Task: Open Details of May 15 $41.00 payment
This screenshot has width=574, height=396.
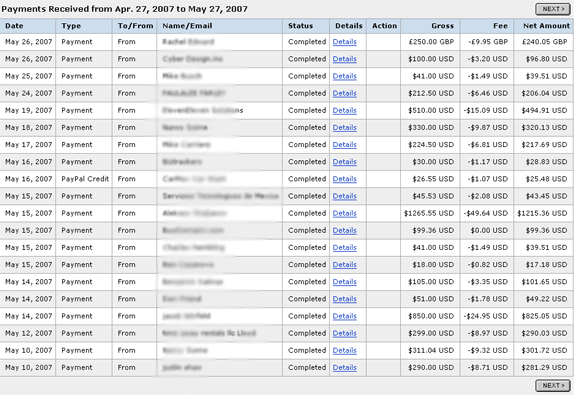Action: point(344,248)
